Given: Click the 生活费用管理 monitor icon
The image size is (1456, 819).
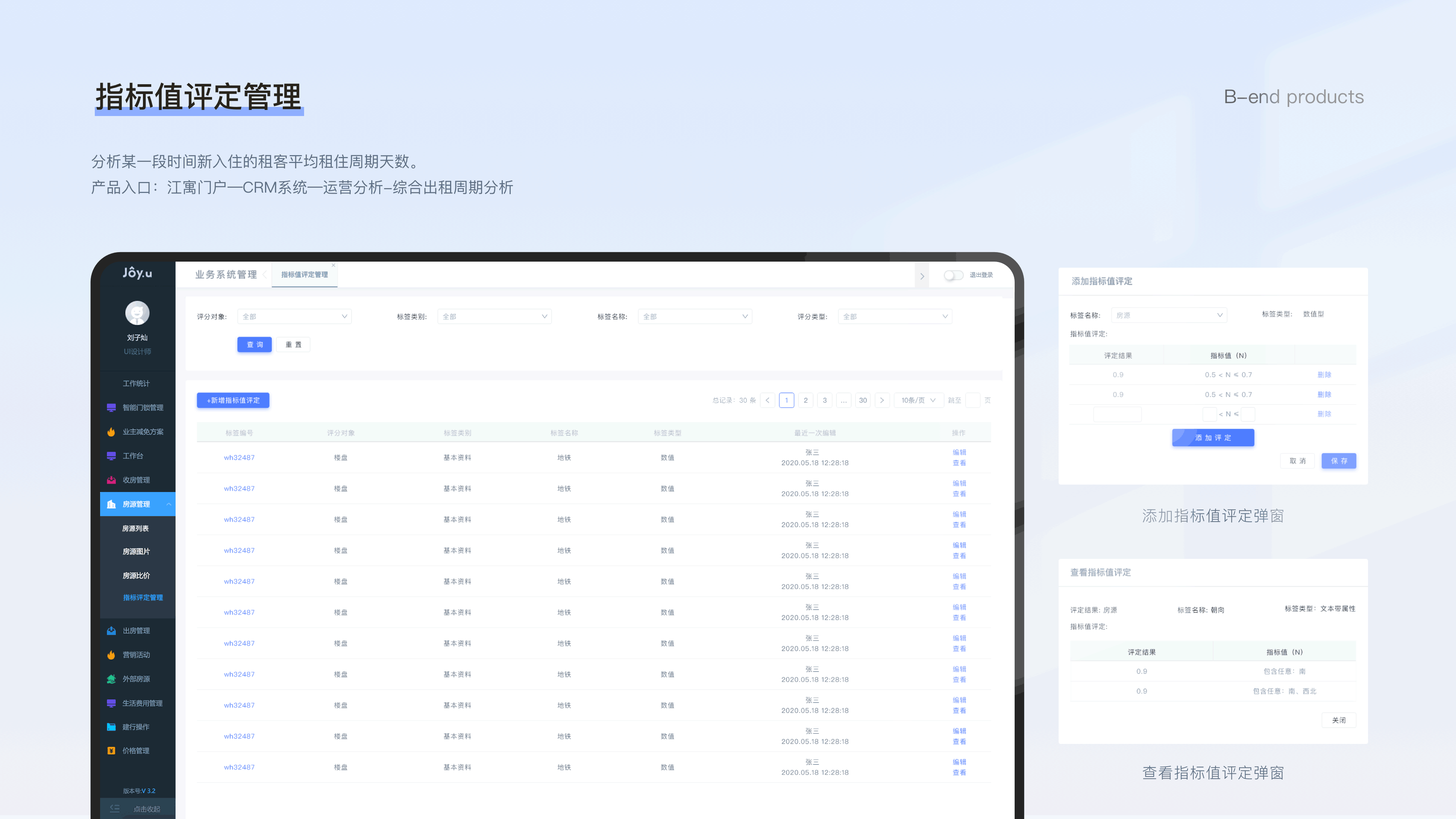Looking at the screenshot, I should tap(111, 703).
